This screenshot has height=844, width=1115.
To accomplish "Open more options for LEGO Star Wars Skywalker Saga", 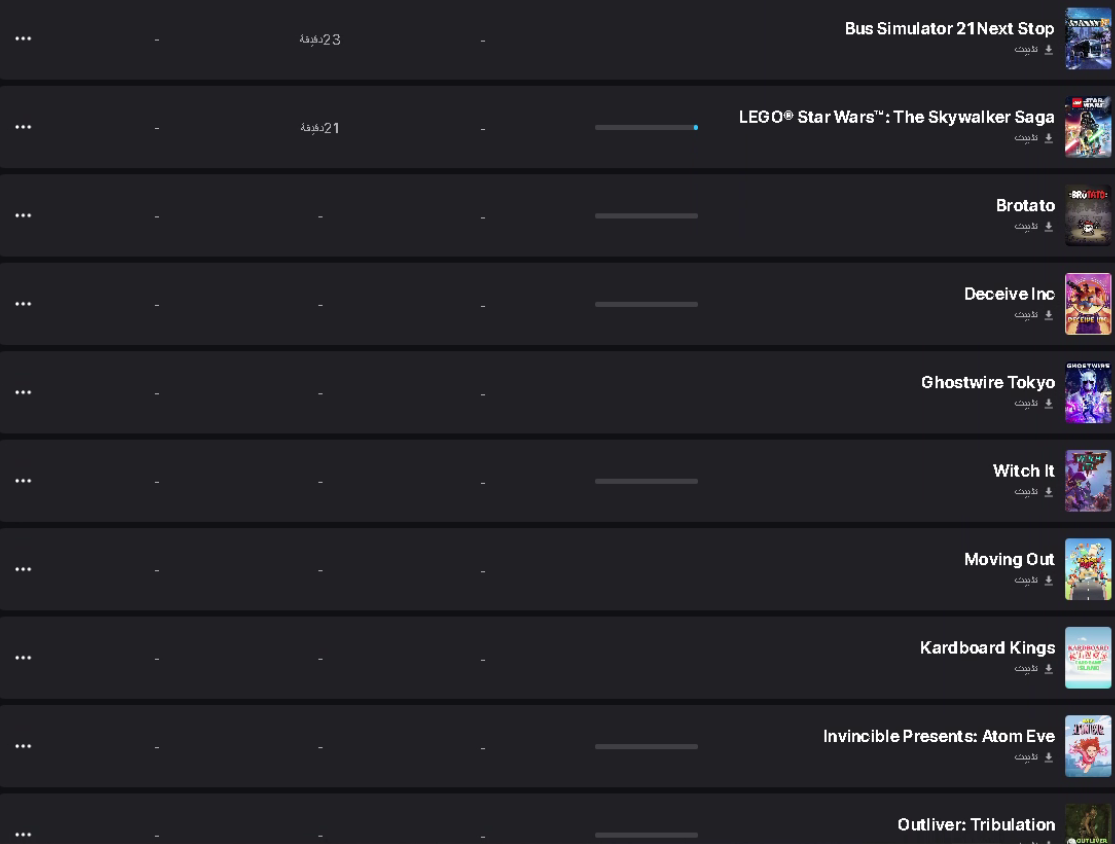I will [23, 127].
